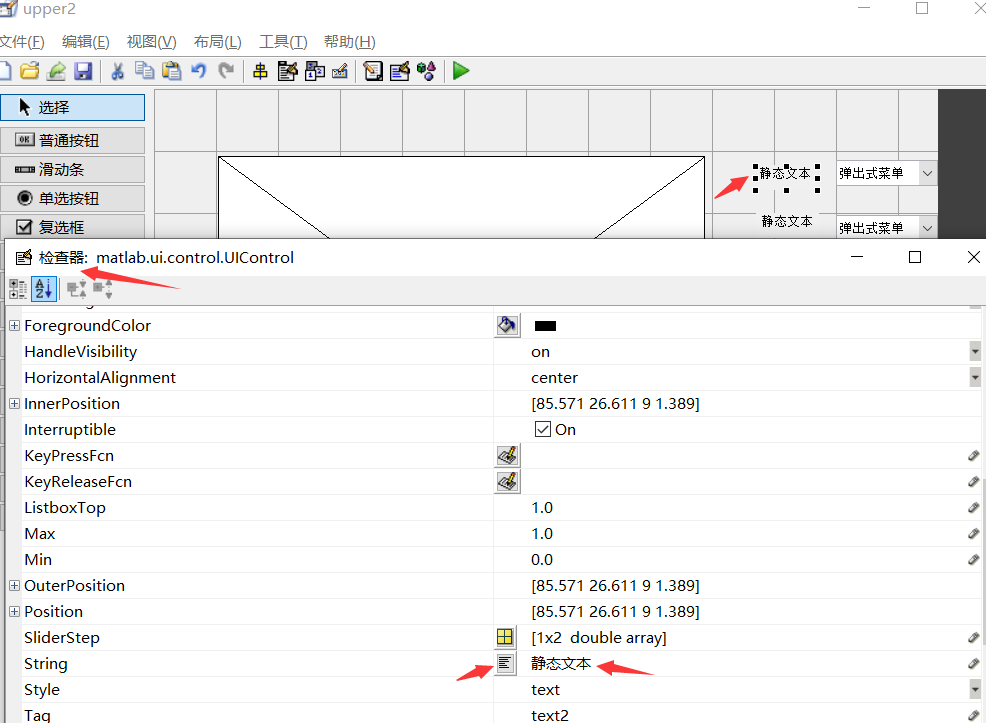Collapse all categories in inspector toolbar
986x723 pixels.
pyautogui.click(x=102, y=289)
